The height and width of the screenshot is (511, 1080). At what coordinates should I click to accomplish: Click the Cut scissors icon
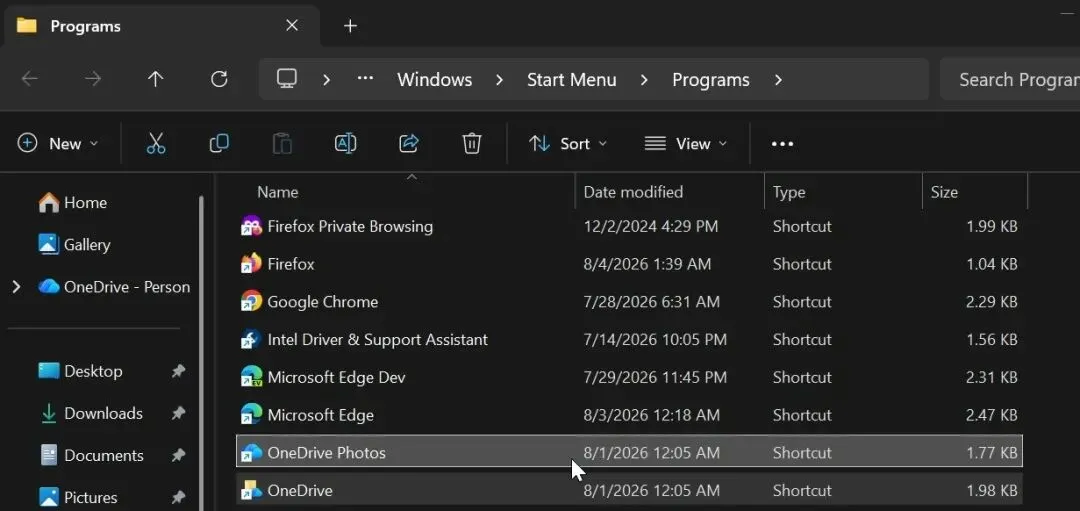[x=156, y=143]
